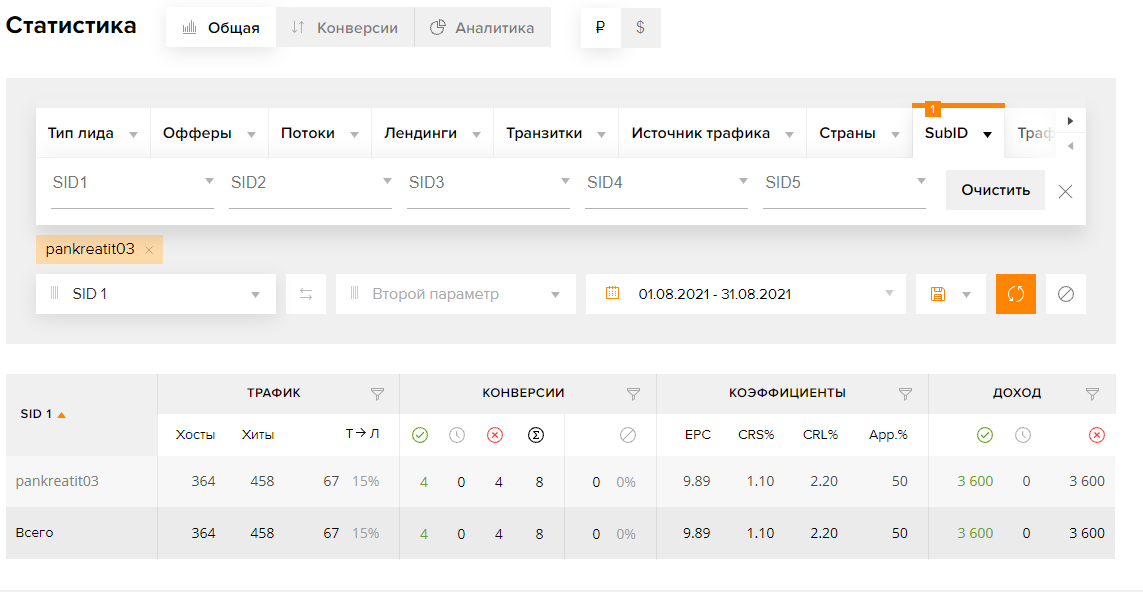Screen dimensions: 1143x592
Task: Click the reset filters circle-slash button
Action: pos(1065,294)
